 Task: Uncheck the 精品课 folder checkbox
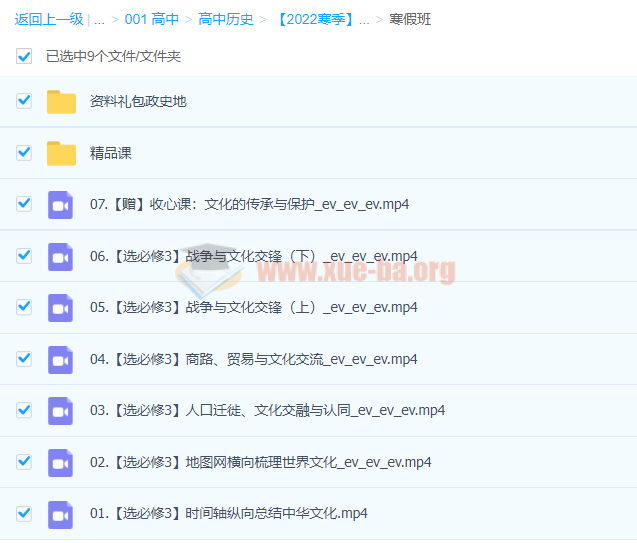[24, 153]
